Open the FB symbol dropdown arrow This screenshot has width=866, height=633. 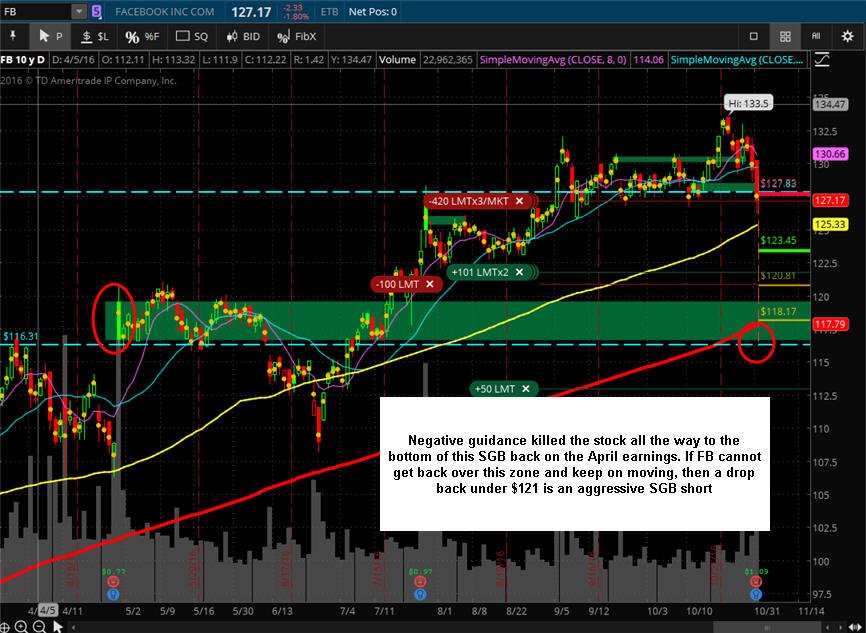coord(79,11)
